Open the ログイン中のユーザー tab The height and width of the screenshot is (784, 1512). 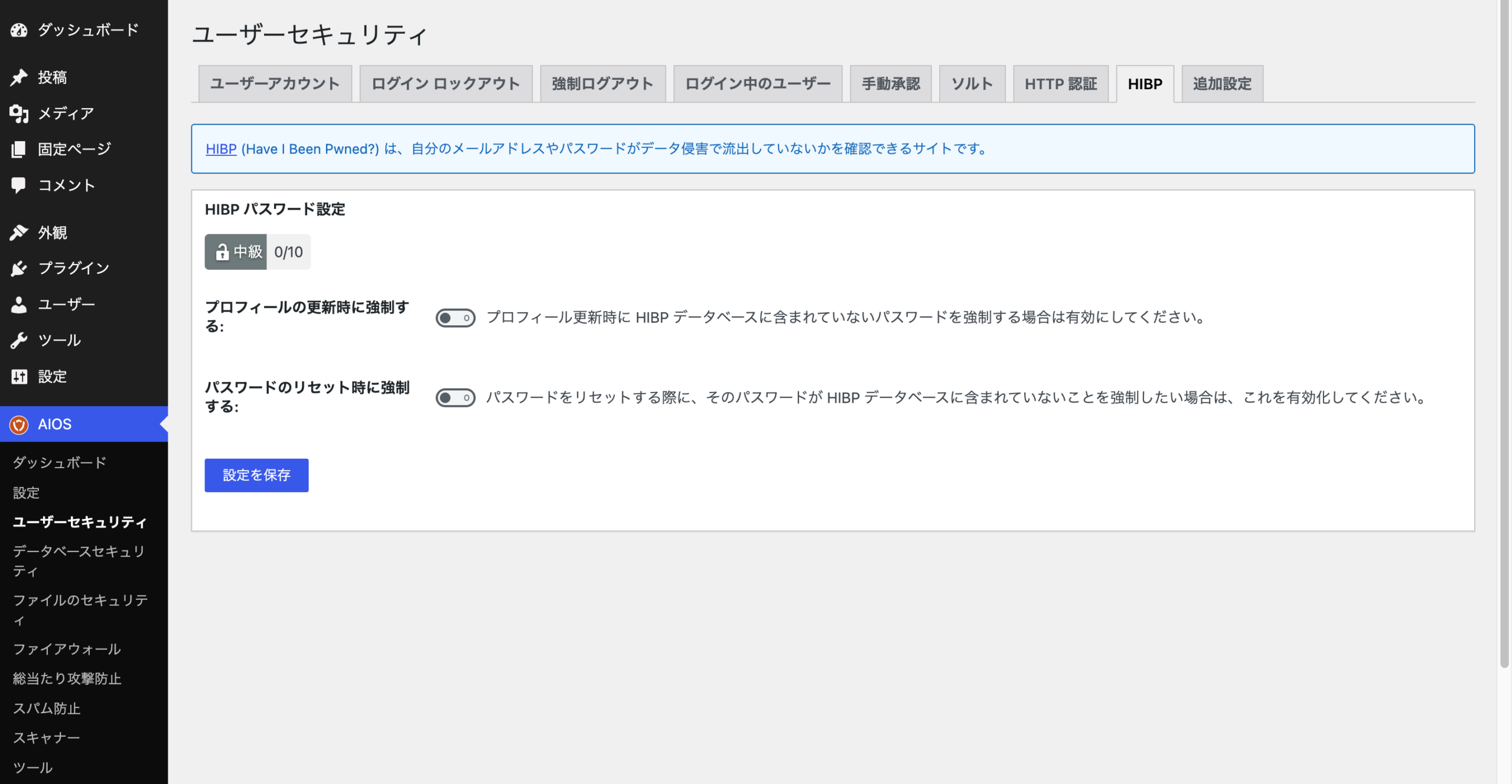758,84
